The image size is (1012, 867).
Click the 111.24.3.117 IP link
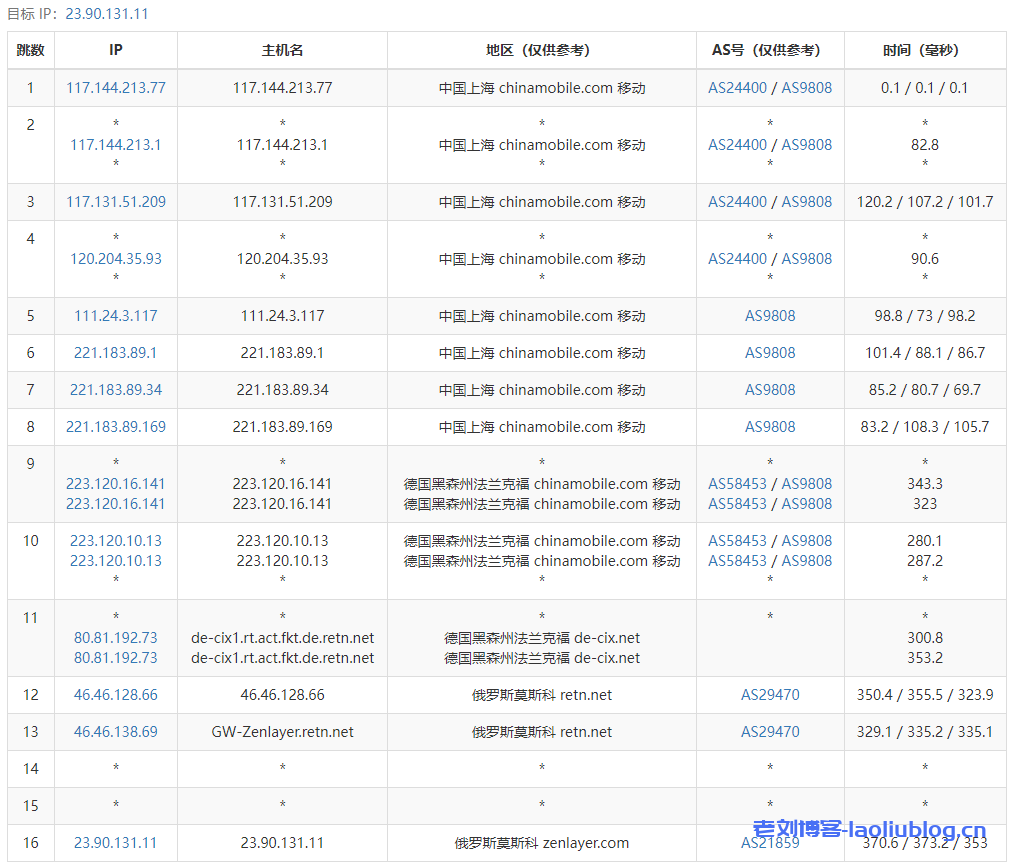point(116,316)
